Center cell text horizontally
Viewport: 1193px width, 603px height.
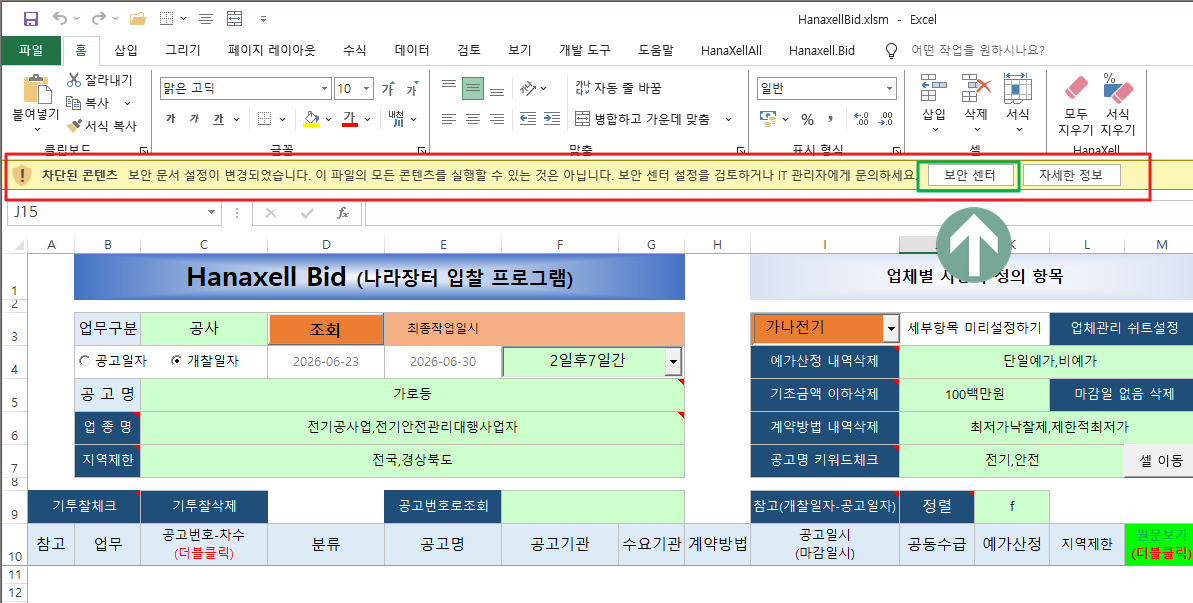[473, 119]
